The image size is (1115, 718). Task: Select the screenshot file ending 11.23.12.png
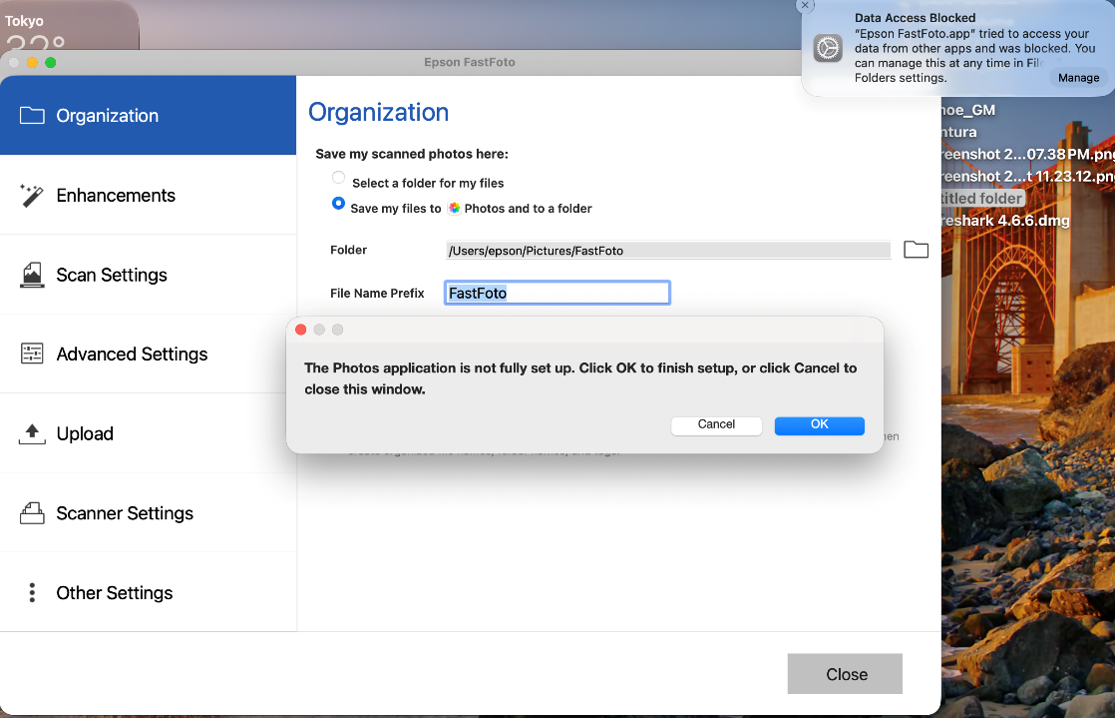(1028, 176)
